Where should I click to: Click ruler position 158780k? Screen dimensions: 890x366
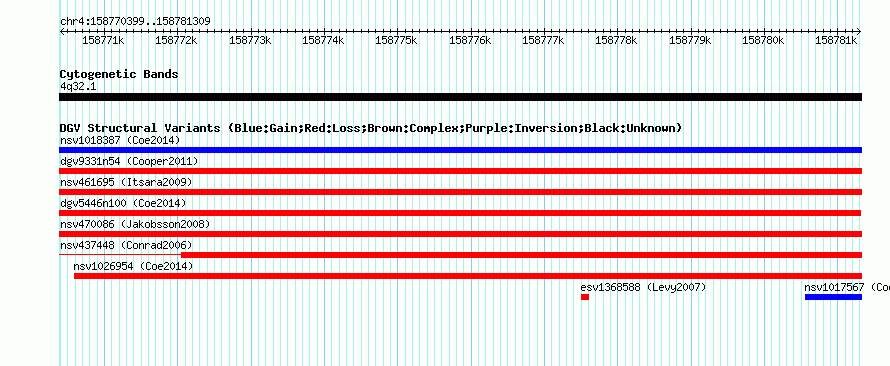pyautogui.click(x=763, y=40)
